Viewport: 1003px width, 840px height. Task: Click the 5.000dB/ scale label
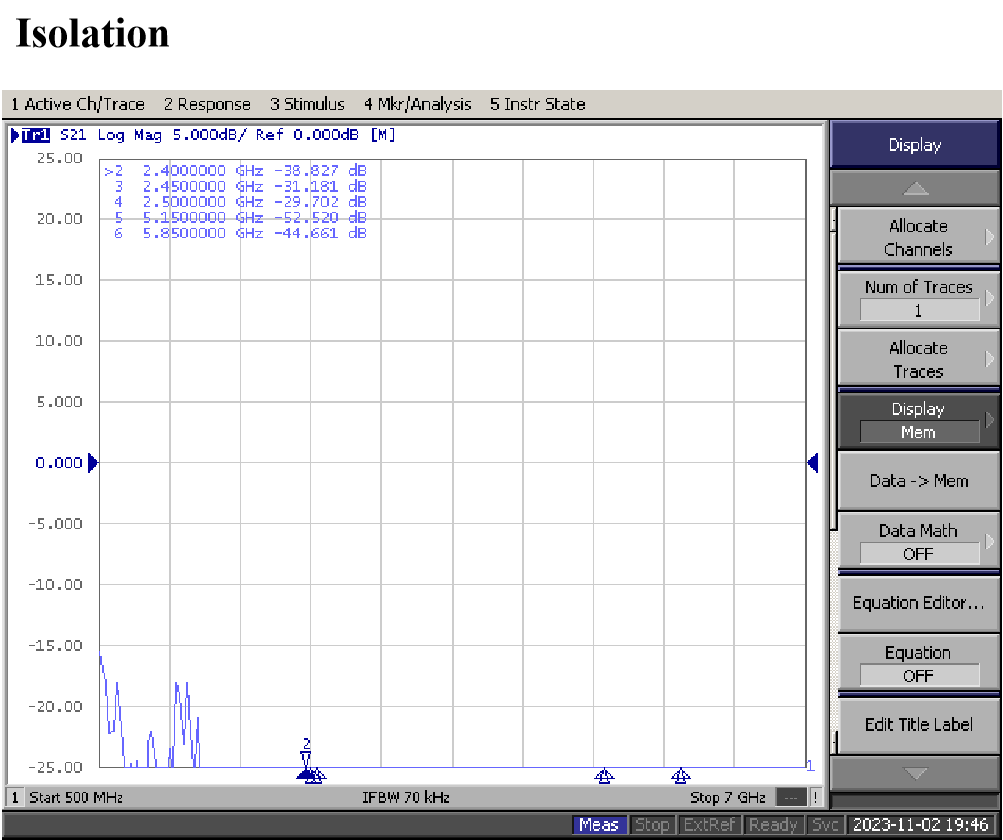pyautogui.click(x=209, y=135)
